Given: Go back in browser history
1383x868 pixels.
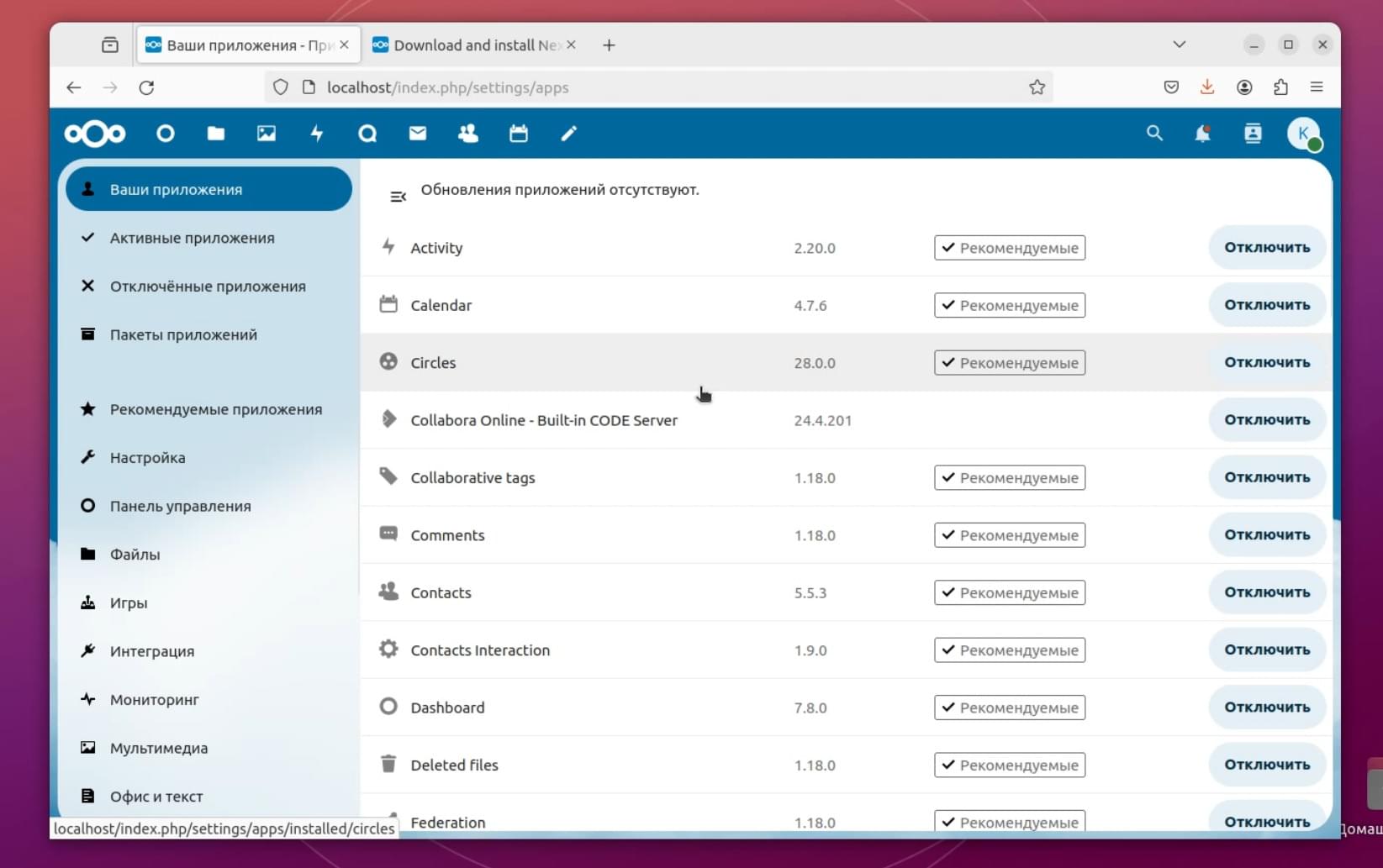Looking at the screenshot, I should click(74, 87).
